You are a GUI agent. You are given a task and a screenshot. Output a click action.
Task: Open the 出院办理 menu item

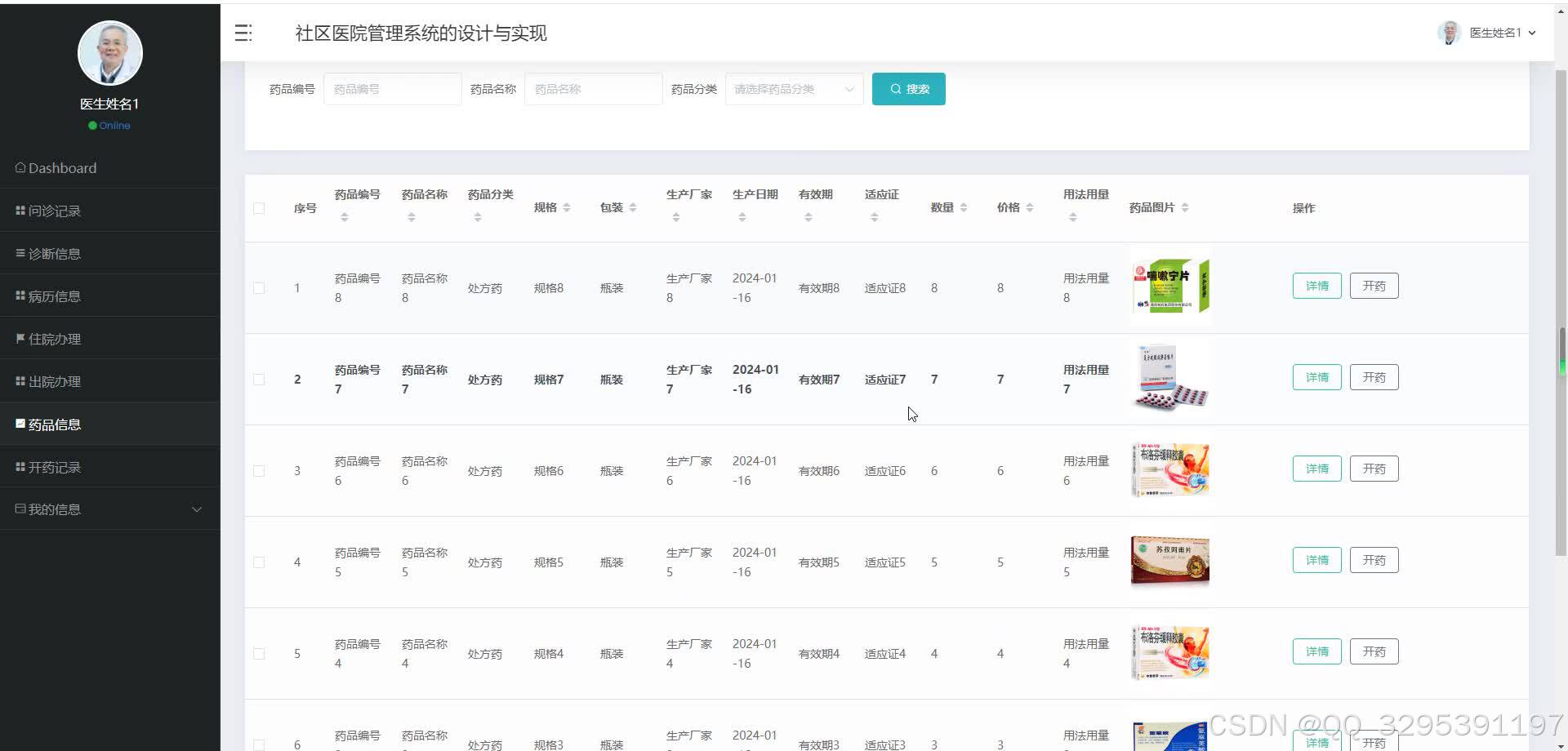tap(19, 380)
